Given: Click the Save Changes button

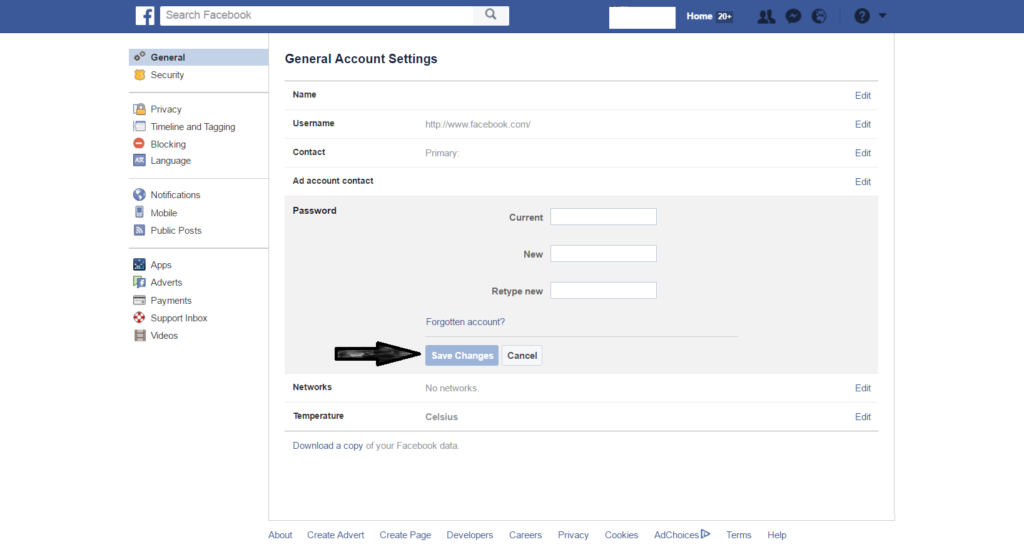Looking at the screenshot, I should [462, 356].
